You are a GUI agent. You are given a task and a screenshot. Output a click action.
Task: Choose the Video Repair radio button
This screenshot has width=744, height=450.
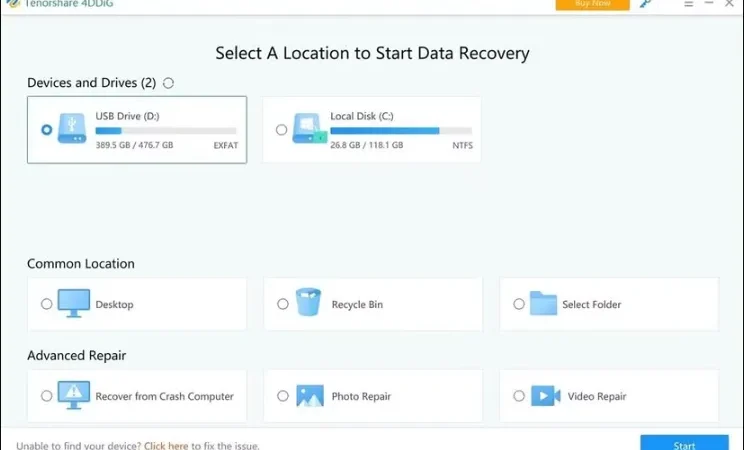click(519, 396)
